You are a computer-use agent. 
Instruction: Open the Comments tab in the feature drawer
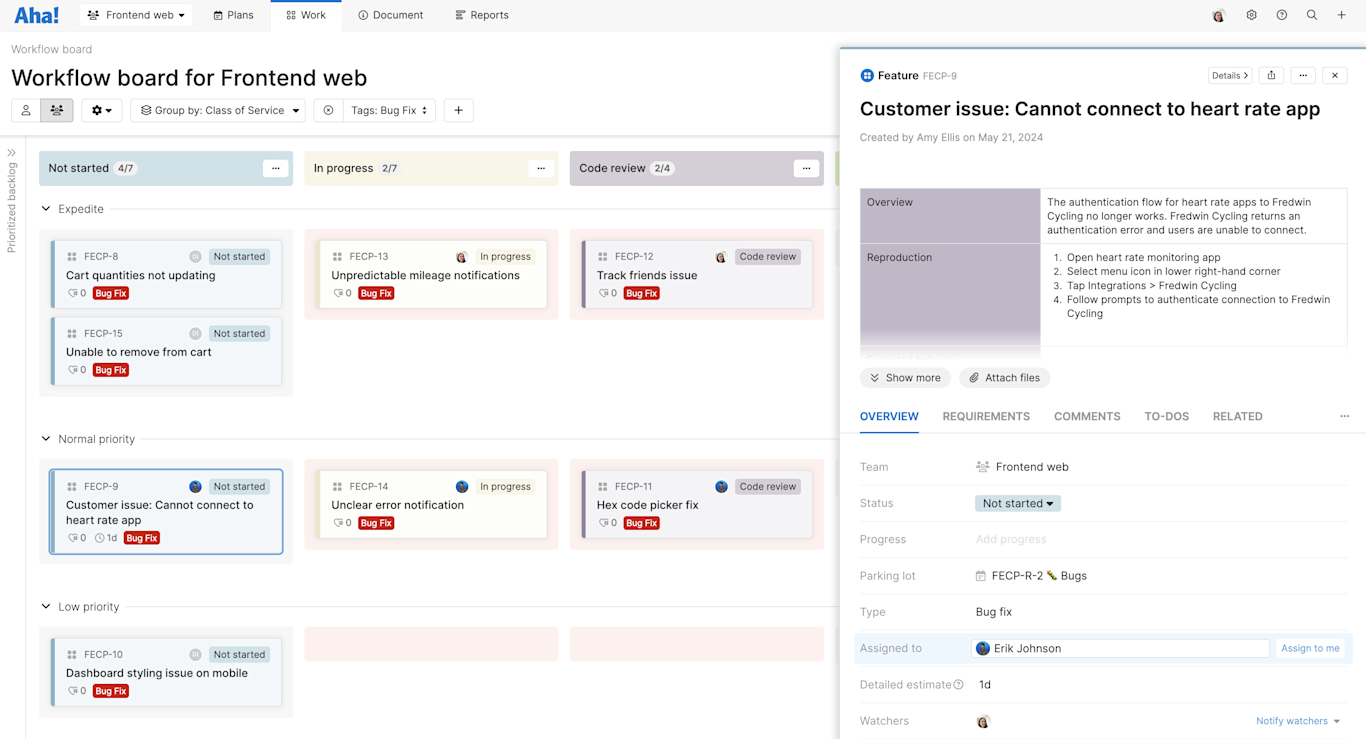(x=1087, y=416)
